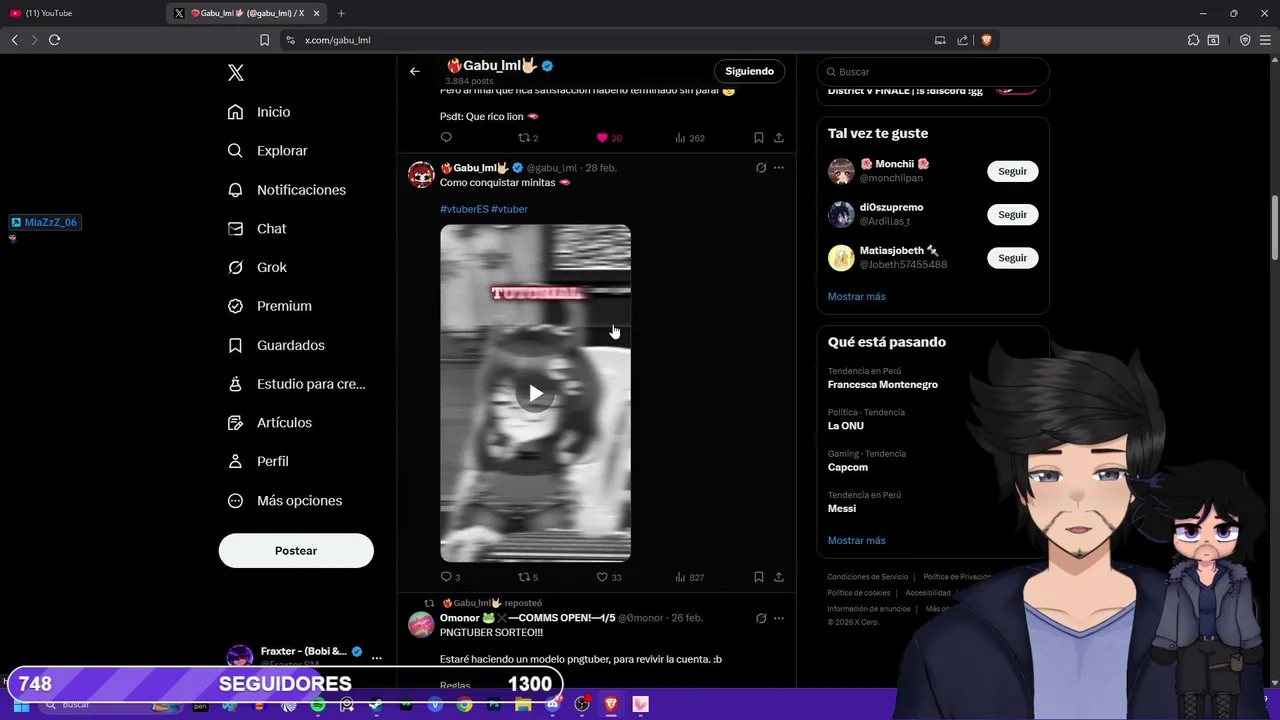Open the Francesca Montenegro trend
Viewport: 1280px width, 720px height.
click(883, 378)
